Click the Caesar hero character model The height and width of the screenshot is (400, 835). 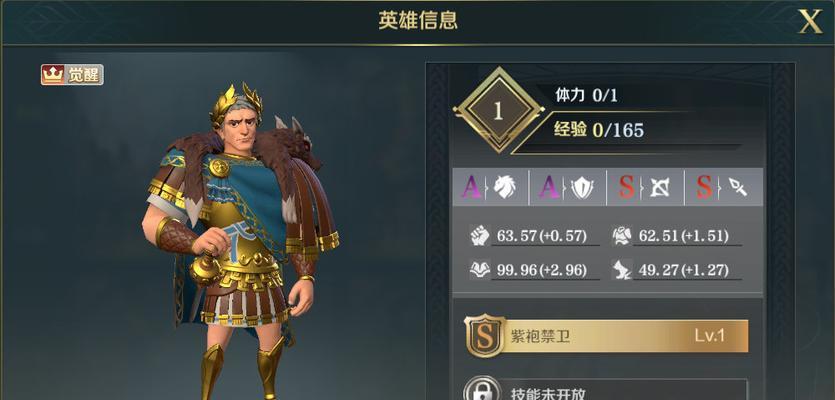pyautogui.click(x=241, y=241)
